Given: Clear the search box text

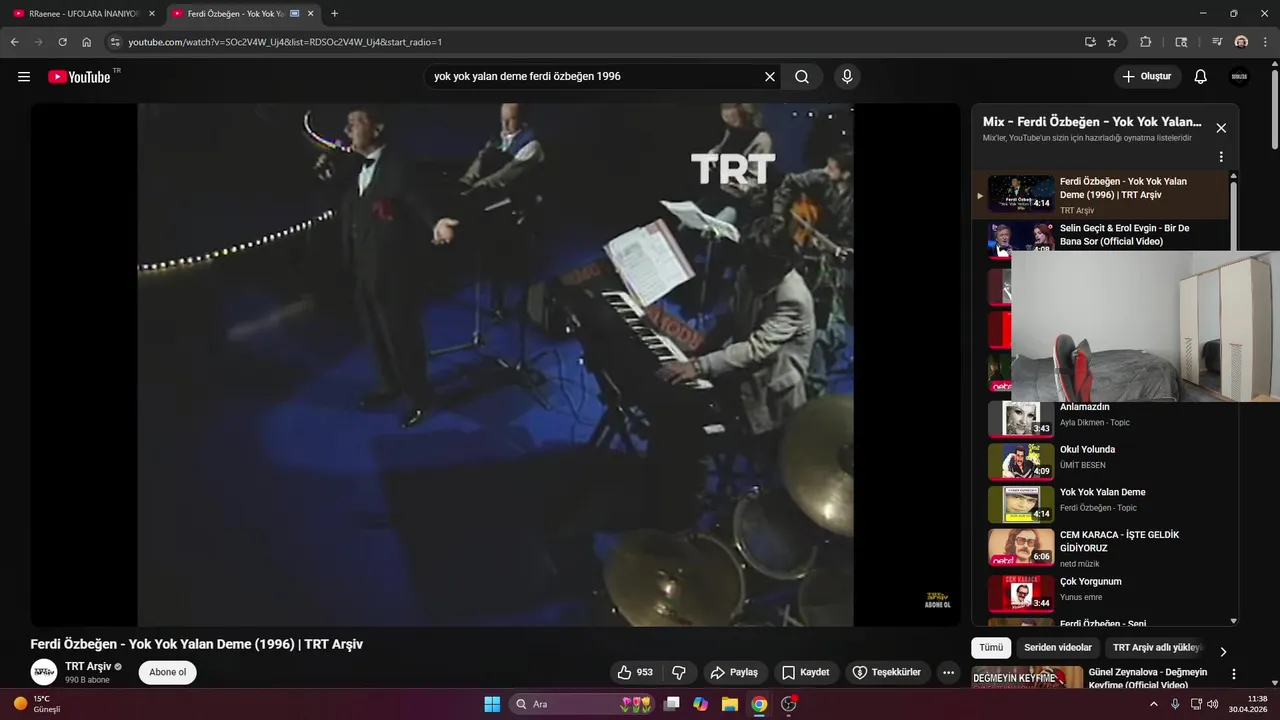Looking at the screenshot, I should [770, 77].
